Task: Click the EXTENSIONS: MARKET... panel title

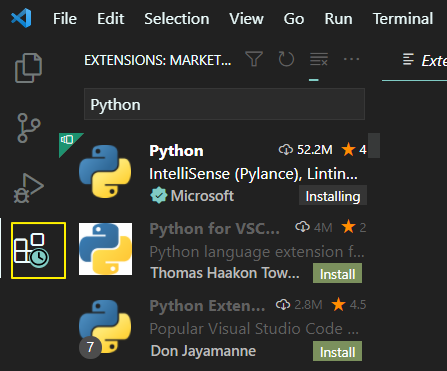Action: point(158,60)
